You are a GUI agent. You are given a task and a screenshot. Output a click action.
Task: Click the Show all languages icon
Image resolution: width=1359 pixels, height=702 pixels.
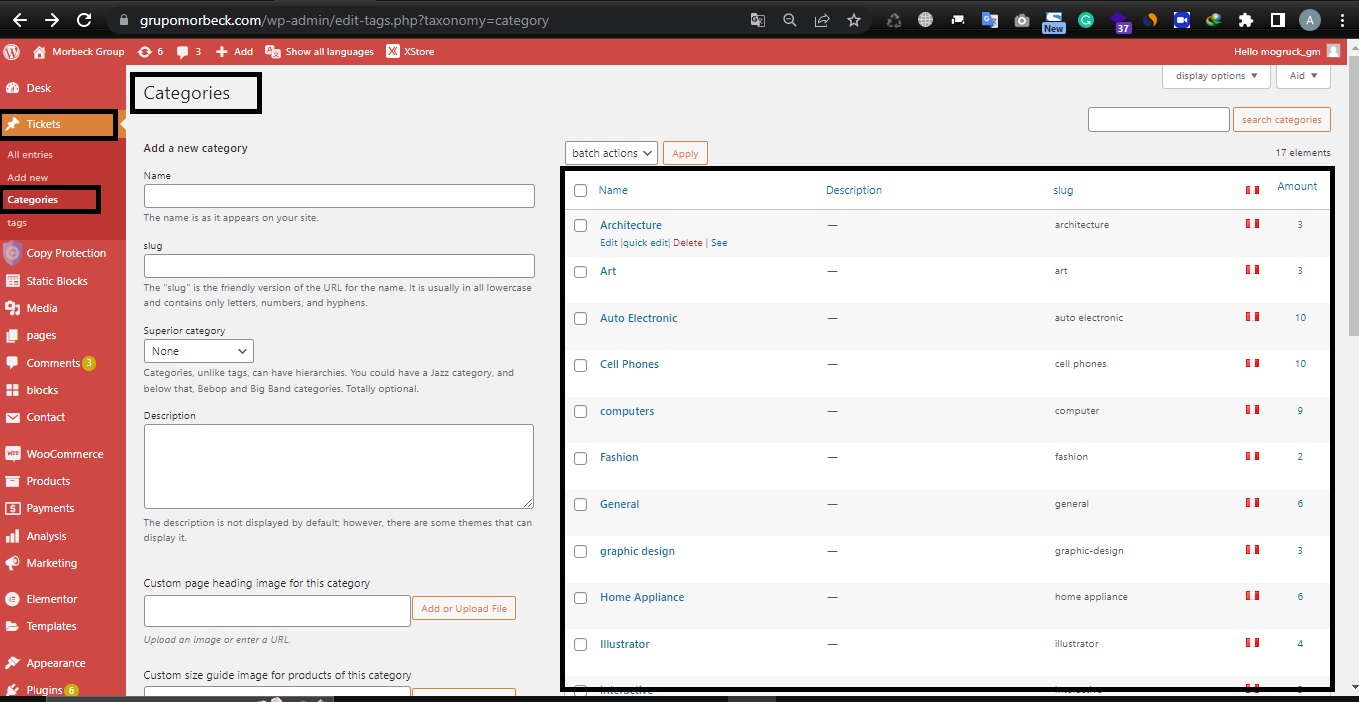click(272, 51)
